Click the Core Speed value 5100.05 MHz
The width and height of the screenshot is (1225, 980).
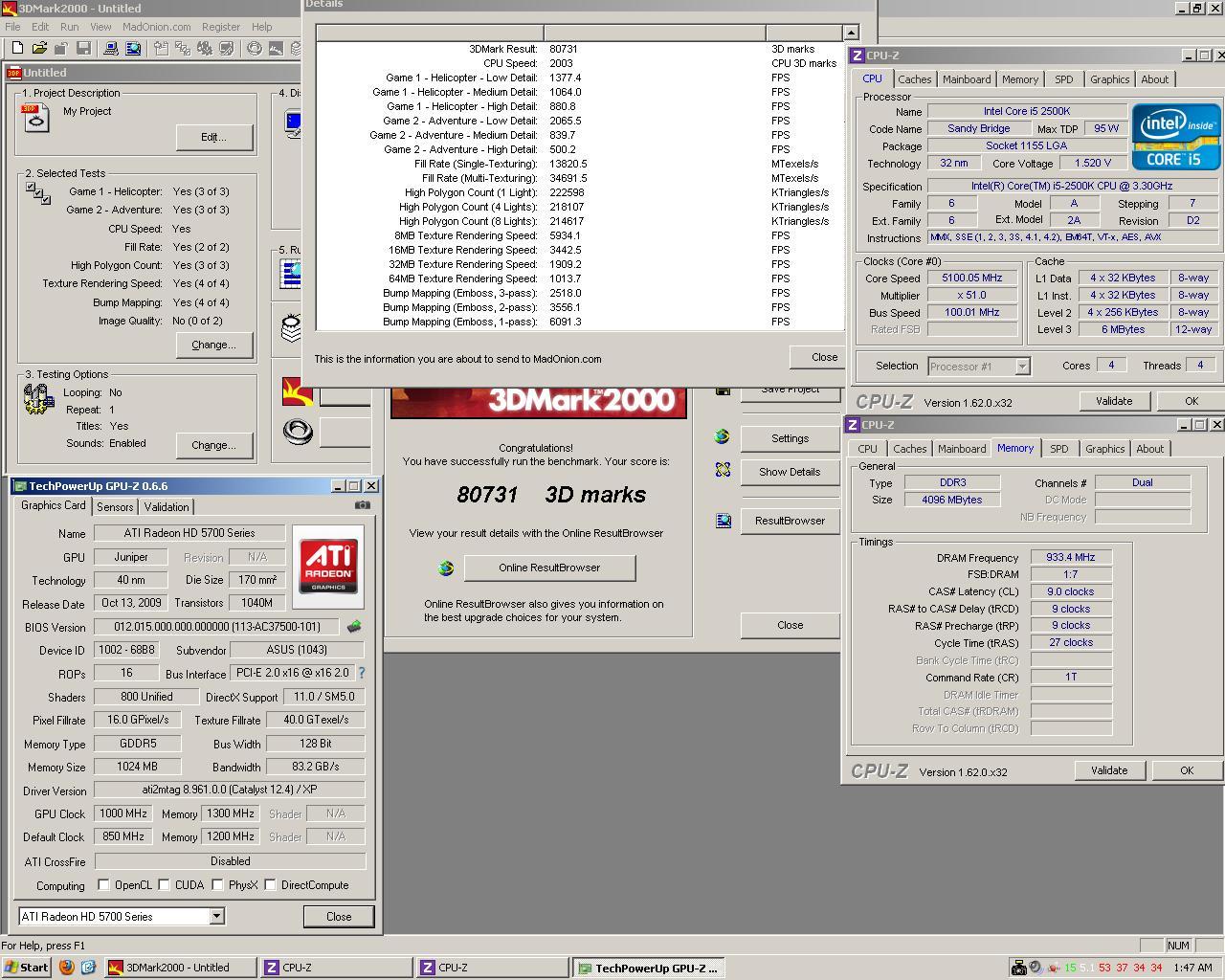click(x=972, y=278)
